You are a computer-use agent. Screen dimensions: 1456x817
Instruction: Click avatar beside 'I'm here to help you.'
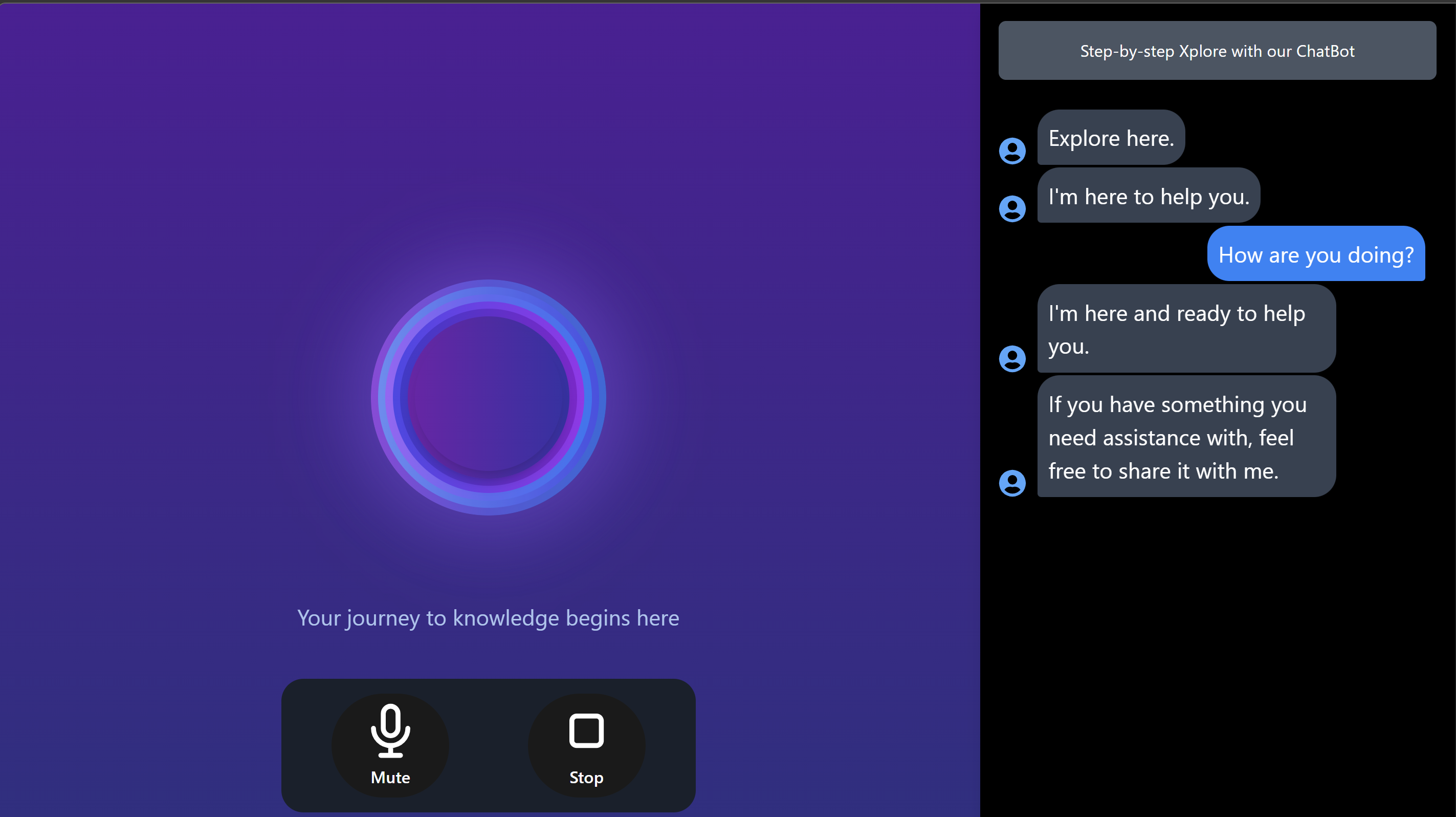coord(1012,209)
